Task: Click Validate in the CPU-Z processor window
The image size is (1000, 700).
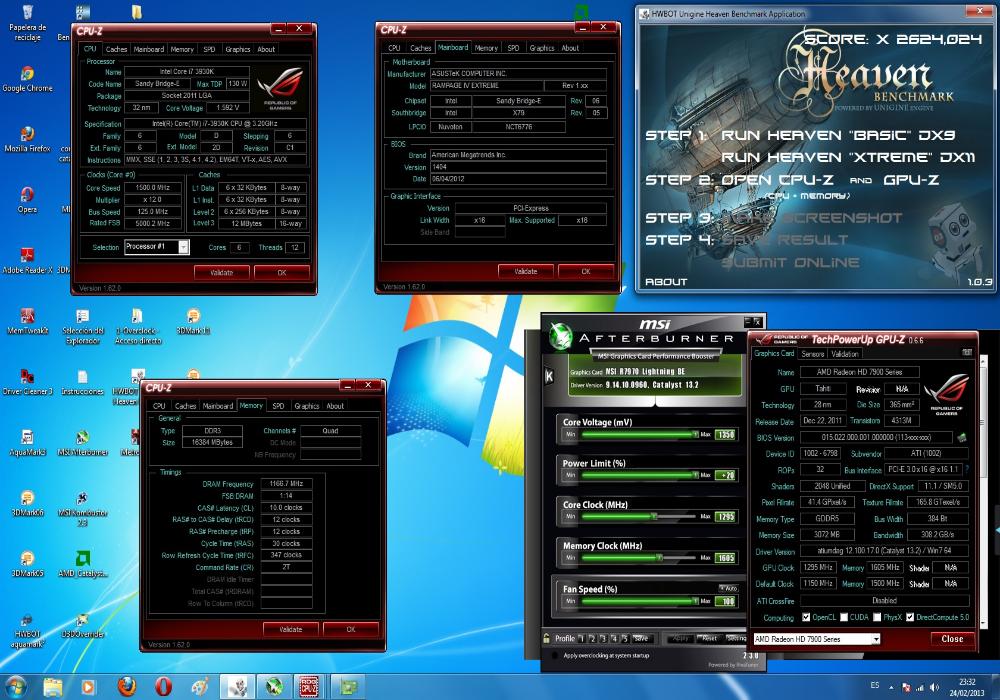Action: [222, 272]
